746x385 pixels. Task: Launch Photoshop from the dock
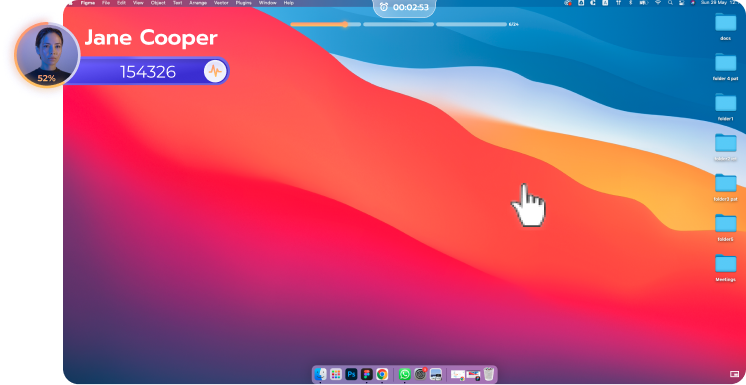pyautogui.click(x=351, y=375)
